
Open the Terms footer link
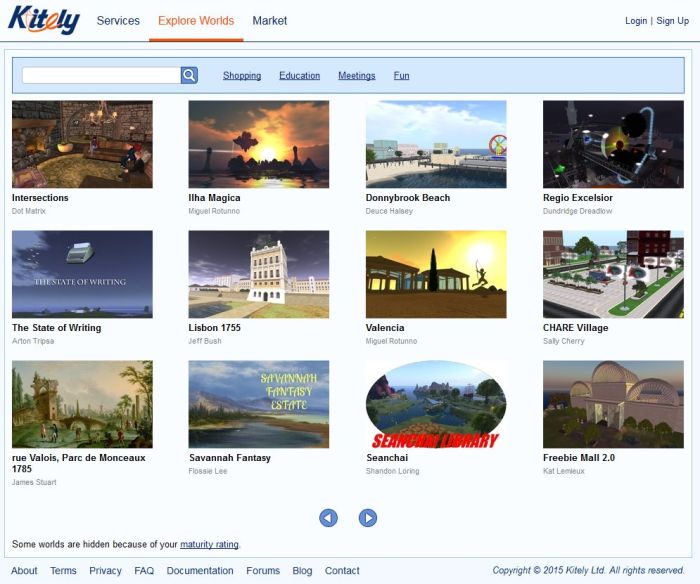tap(63, 571)
